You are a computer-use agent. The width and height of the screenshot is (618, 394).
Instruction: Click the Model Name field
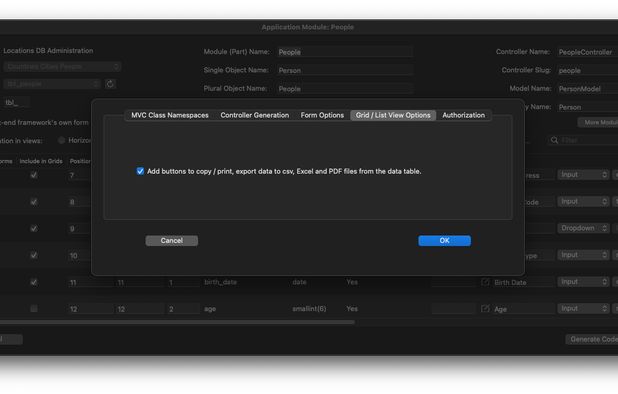coord(588,89)
